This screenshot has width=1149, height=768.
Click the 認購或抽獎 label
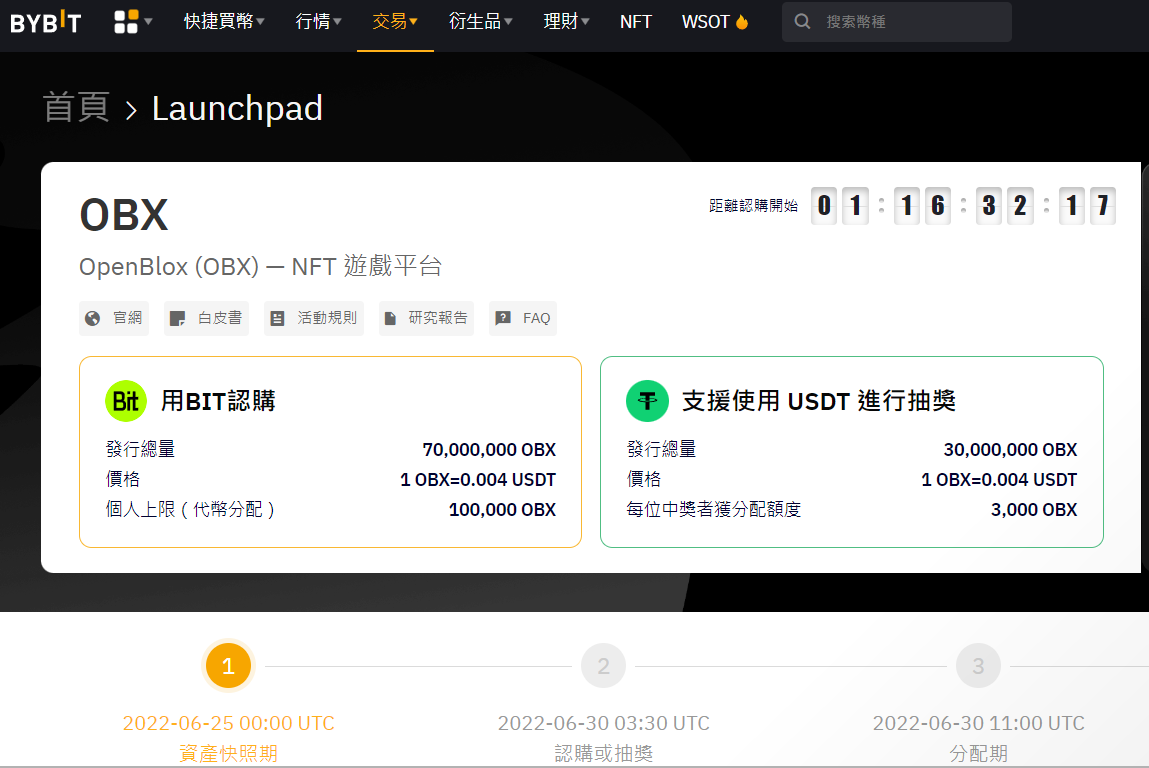pyautogui.click(x=604, y=753)
